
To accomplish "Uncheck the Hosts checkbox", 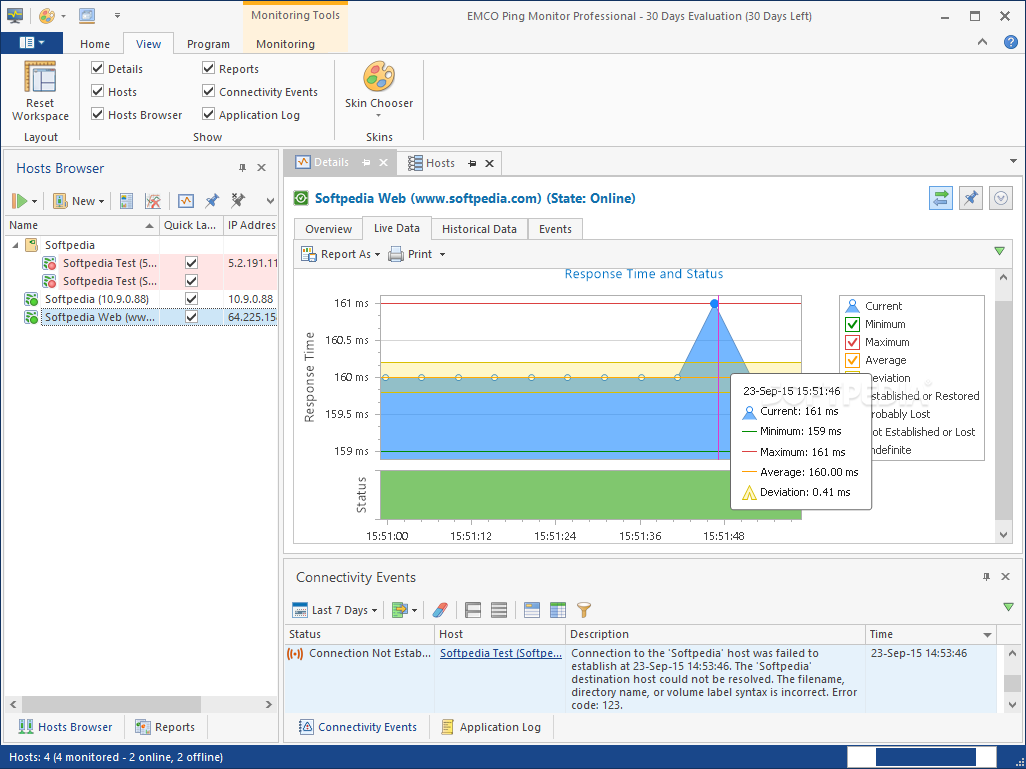I will click(x=97, y=91).
